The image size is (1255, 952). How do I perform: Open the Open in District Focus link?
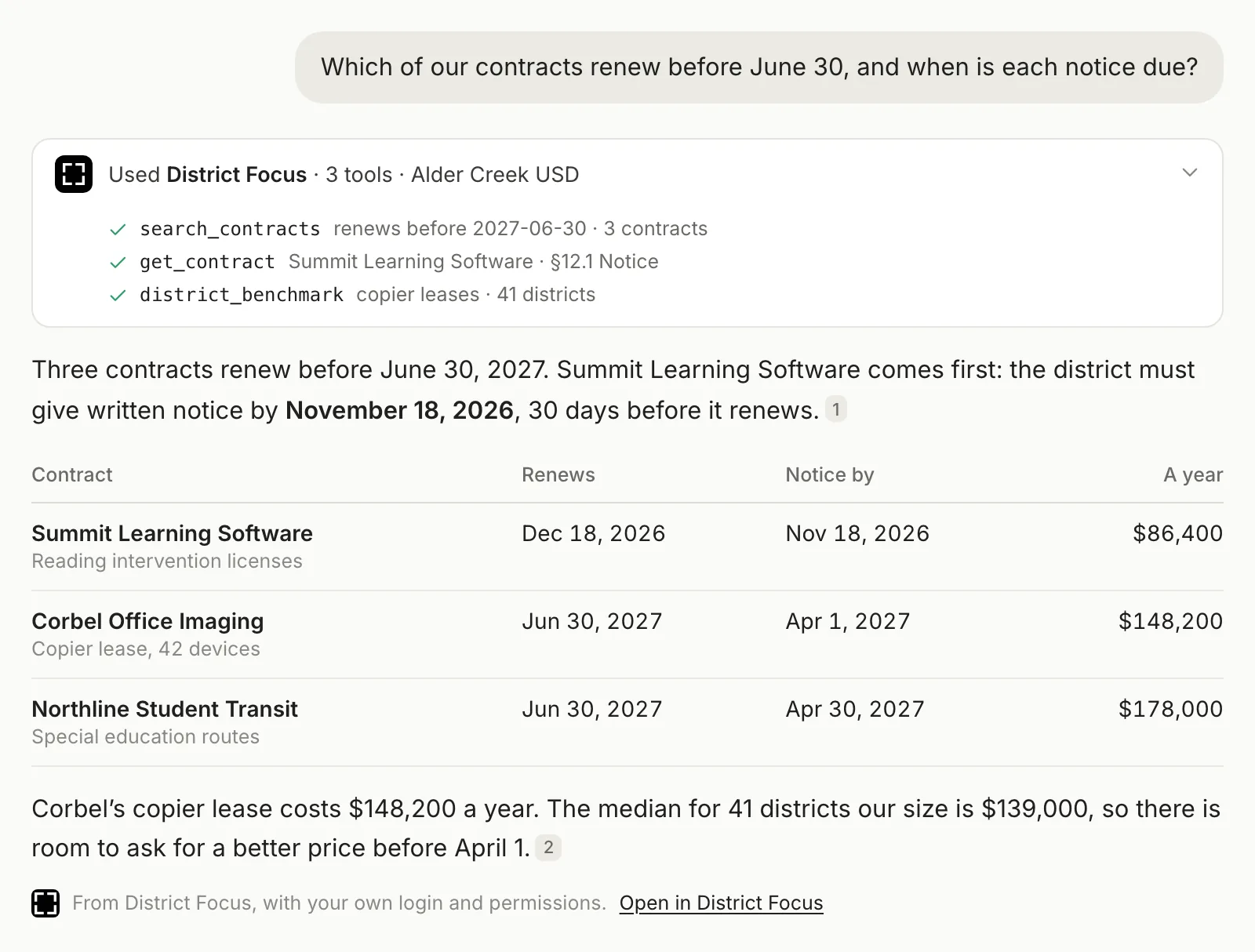pos(721,903)
